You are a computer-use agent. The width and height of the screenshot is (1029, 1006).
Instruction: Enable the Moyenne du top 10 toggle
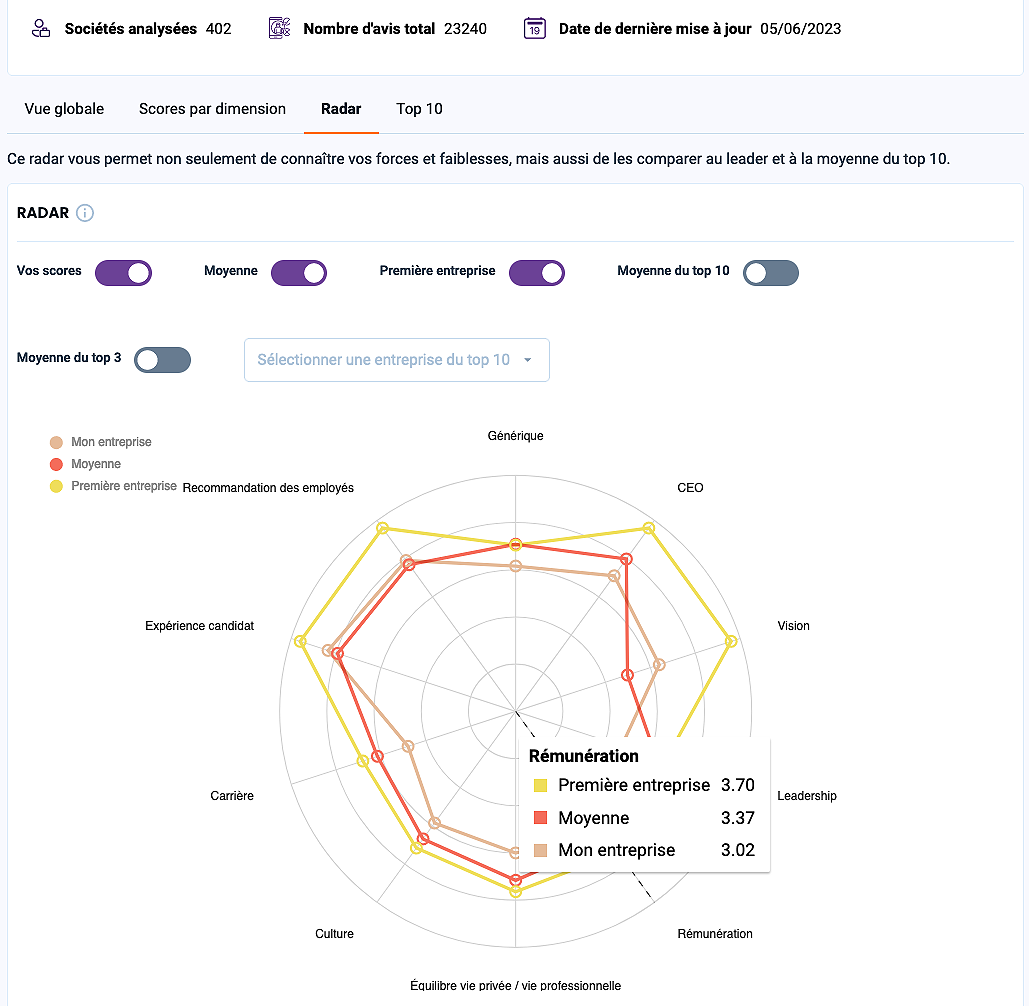tap(770, 273)
